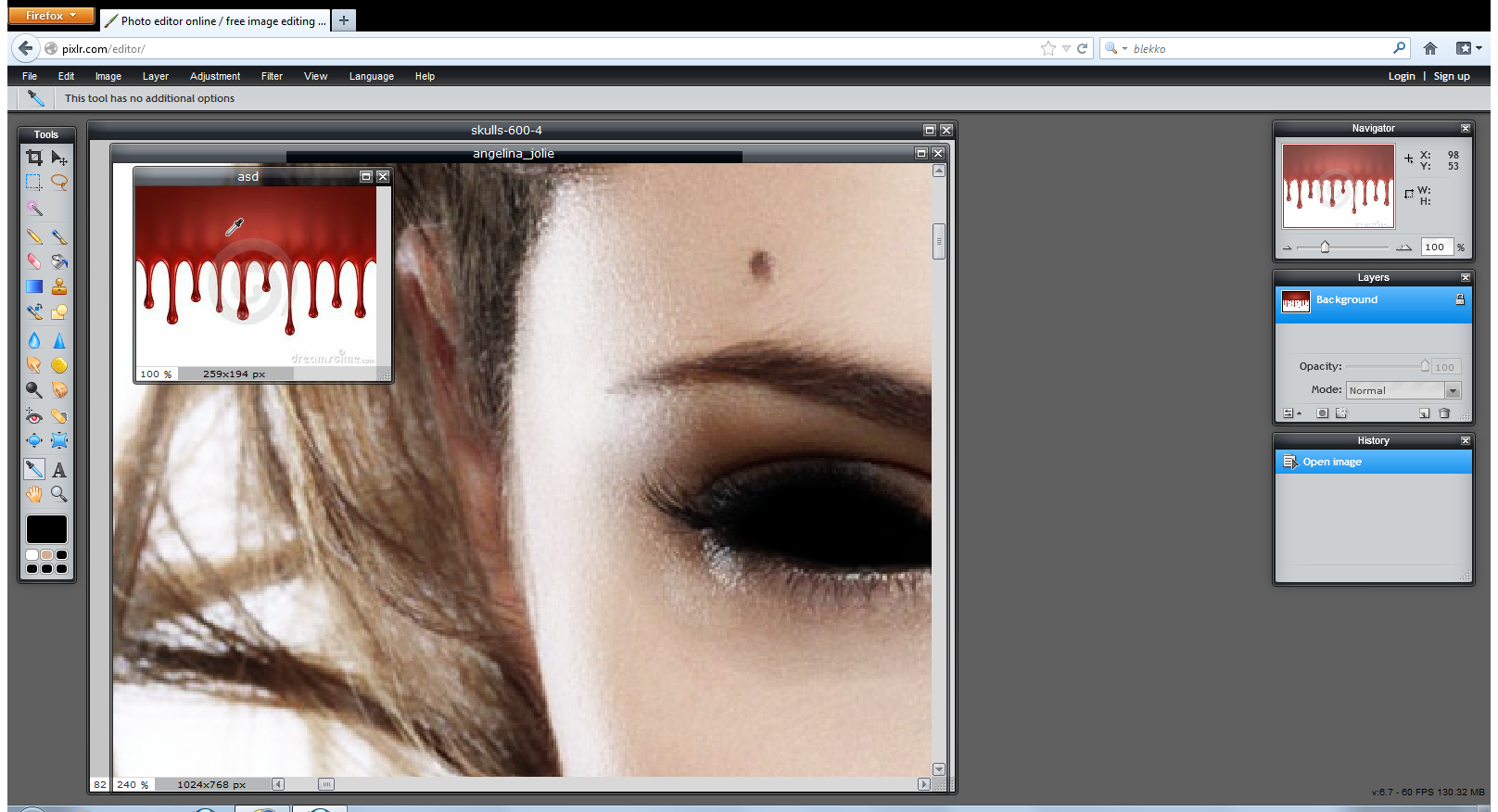This screenshot has width=1498, height=812.
Task: Select the Paint Bucket tool
Action: 59,261
